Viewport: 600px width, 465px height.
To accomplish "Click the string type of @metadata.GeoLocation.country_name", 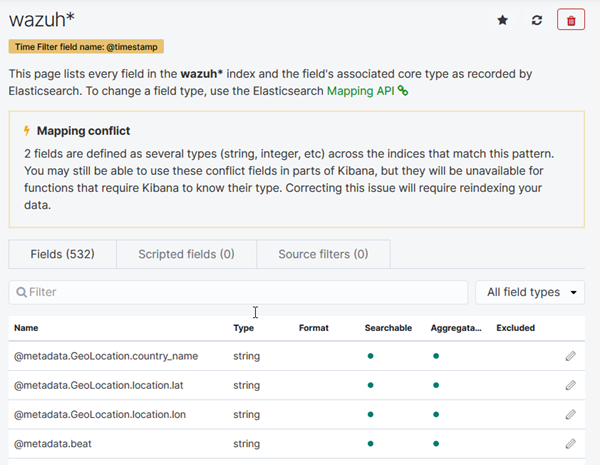I will pyautogui.click(x=246, y=356).
